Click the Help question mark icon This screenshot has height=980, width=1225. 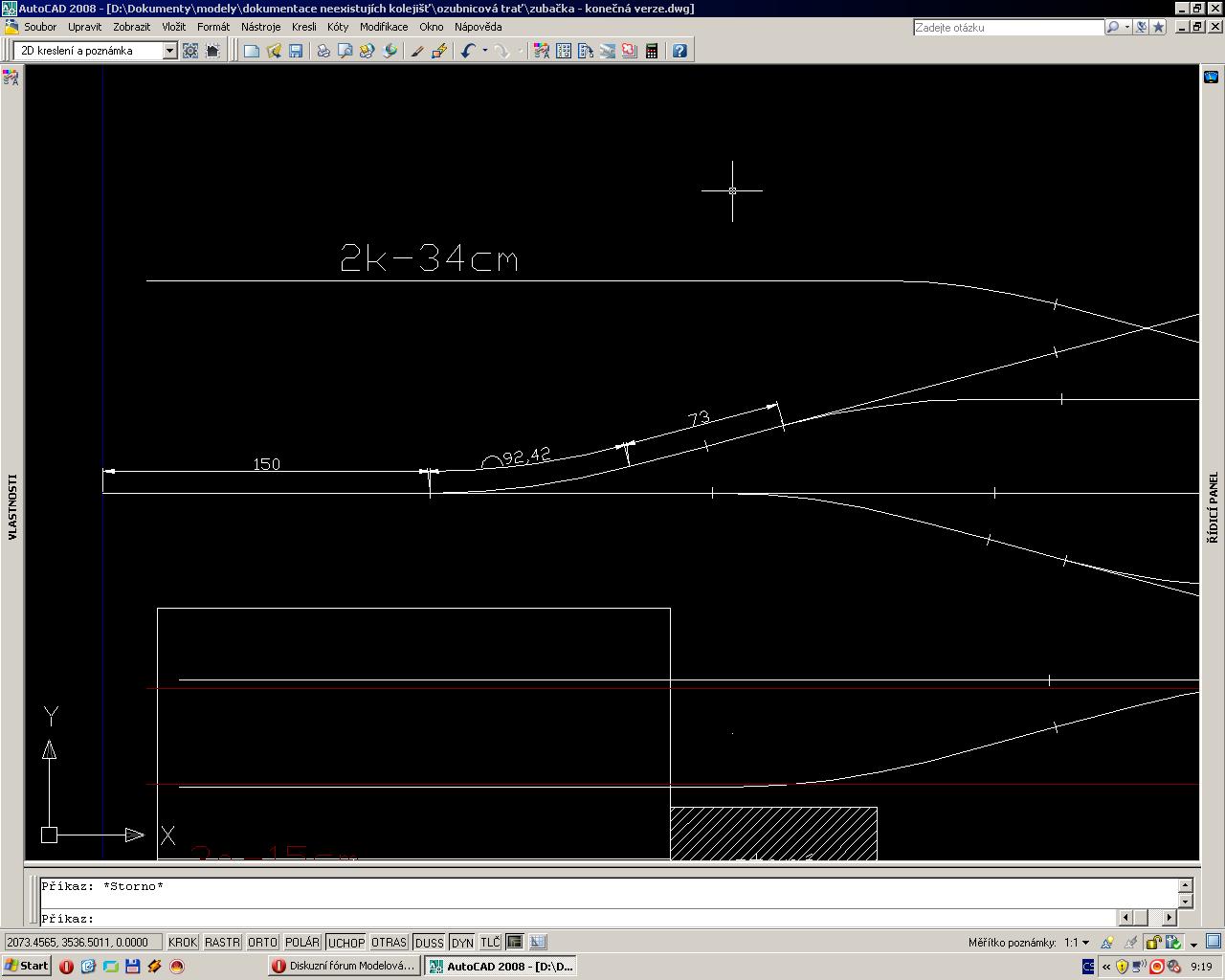pos(679,51)
